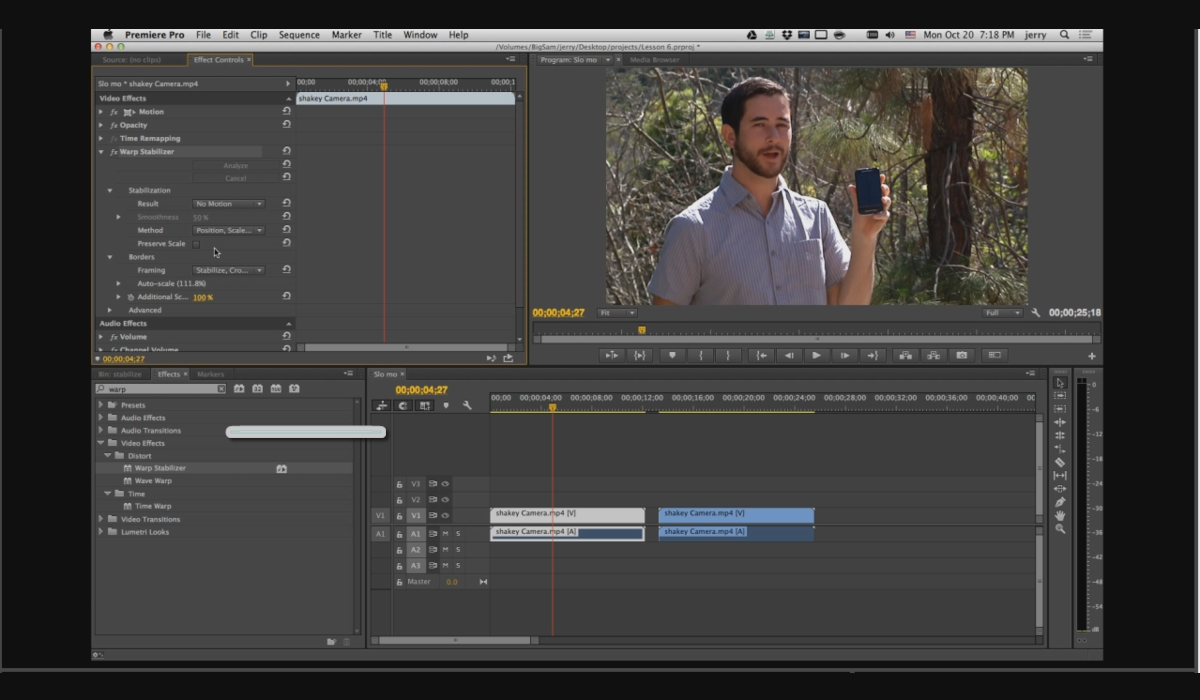This screenshot has height=700, width=1200.
Task: Add marker in timeline header
Action: (x=446, y=405)
